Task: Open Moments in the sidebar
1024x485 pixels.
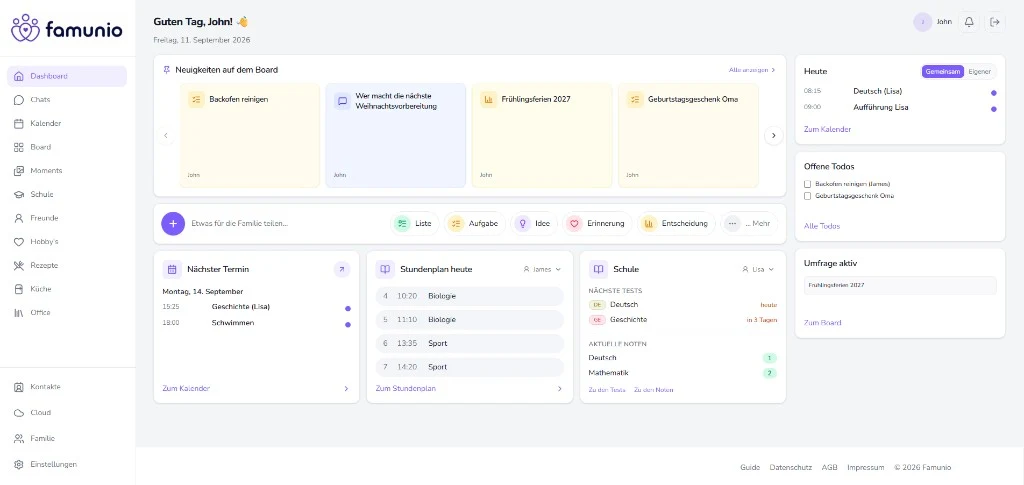Action: [x=67, y=170]
